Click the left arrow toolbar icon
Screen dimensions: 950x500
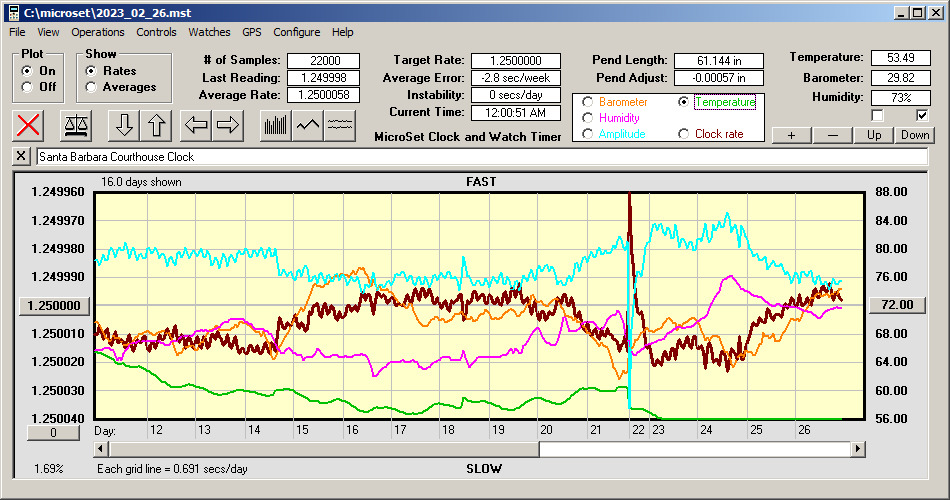coord(196,125)
